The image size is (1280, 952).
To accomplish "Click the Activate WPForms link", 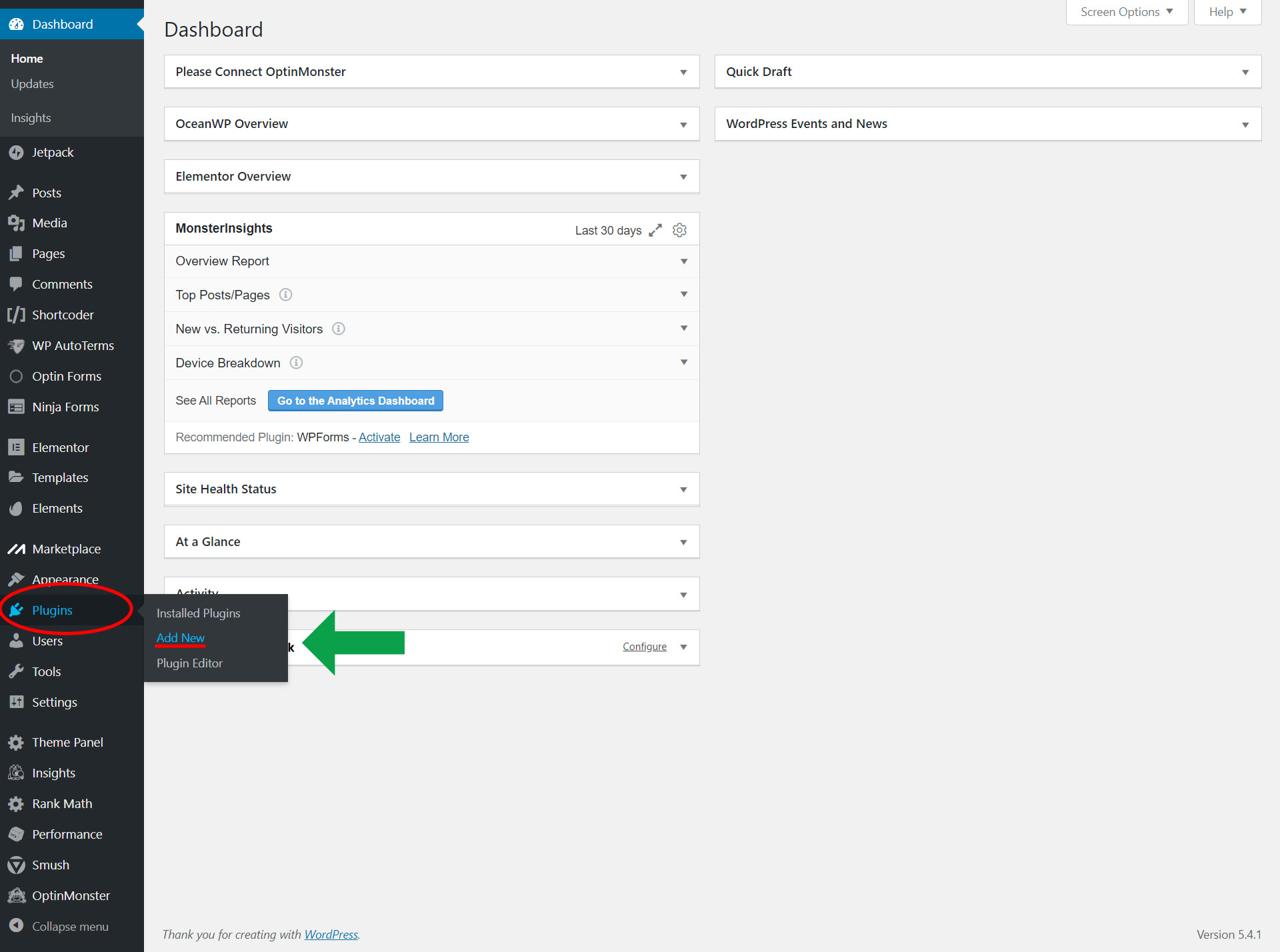I will [x=379, y=437].
